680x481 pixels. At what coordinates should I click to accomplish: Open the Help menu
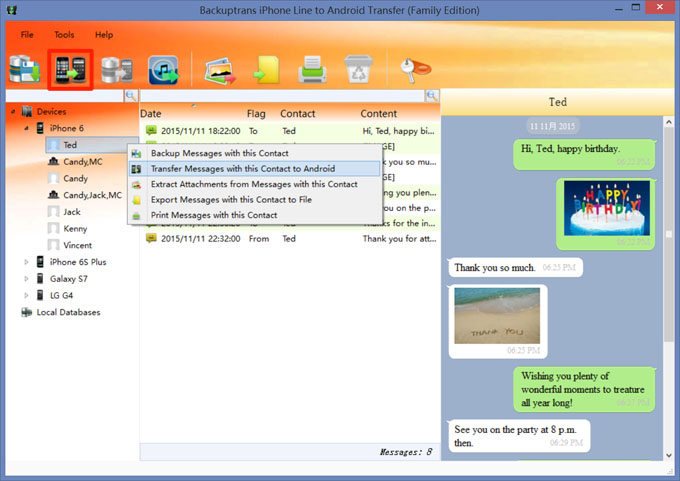(x=104, y=35)
